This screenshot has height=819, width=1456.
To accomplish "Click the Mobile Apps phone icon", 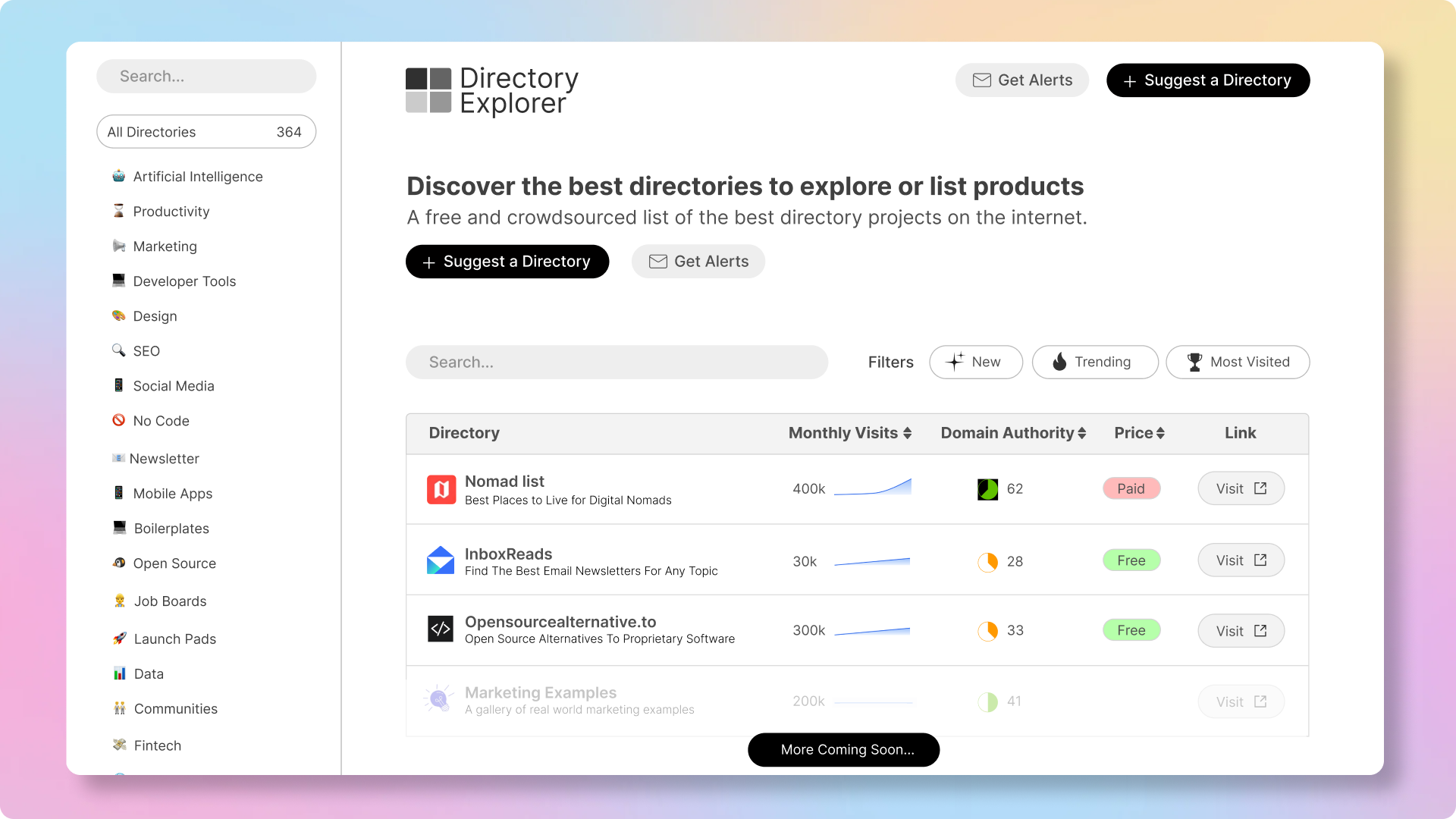I will coord(119,493).
